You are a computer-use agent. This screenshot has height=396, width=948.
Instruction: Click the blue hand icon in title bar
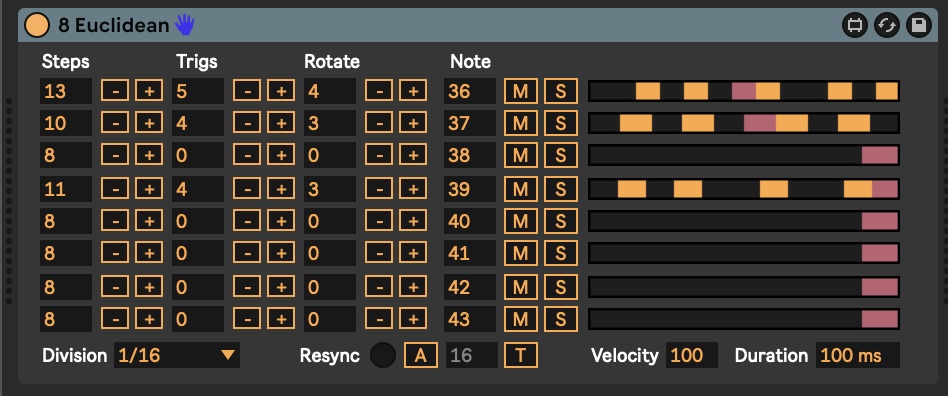coord(184,25)
